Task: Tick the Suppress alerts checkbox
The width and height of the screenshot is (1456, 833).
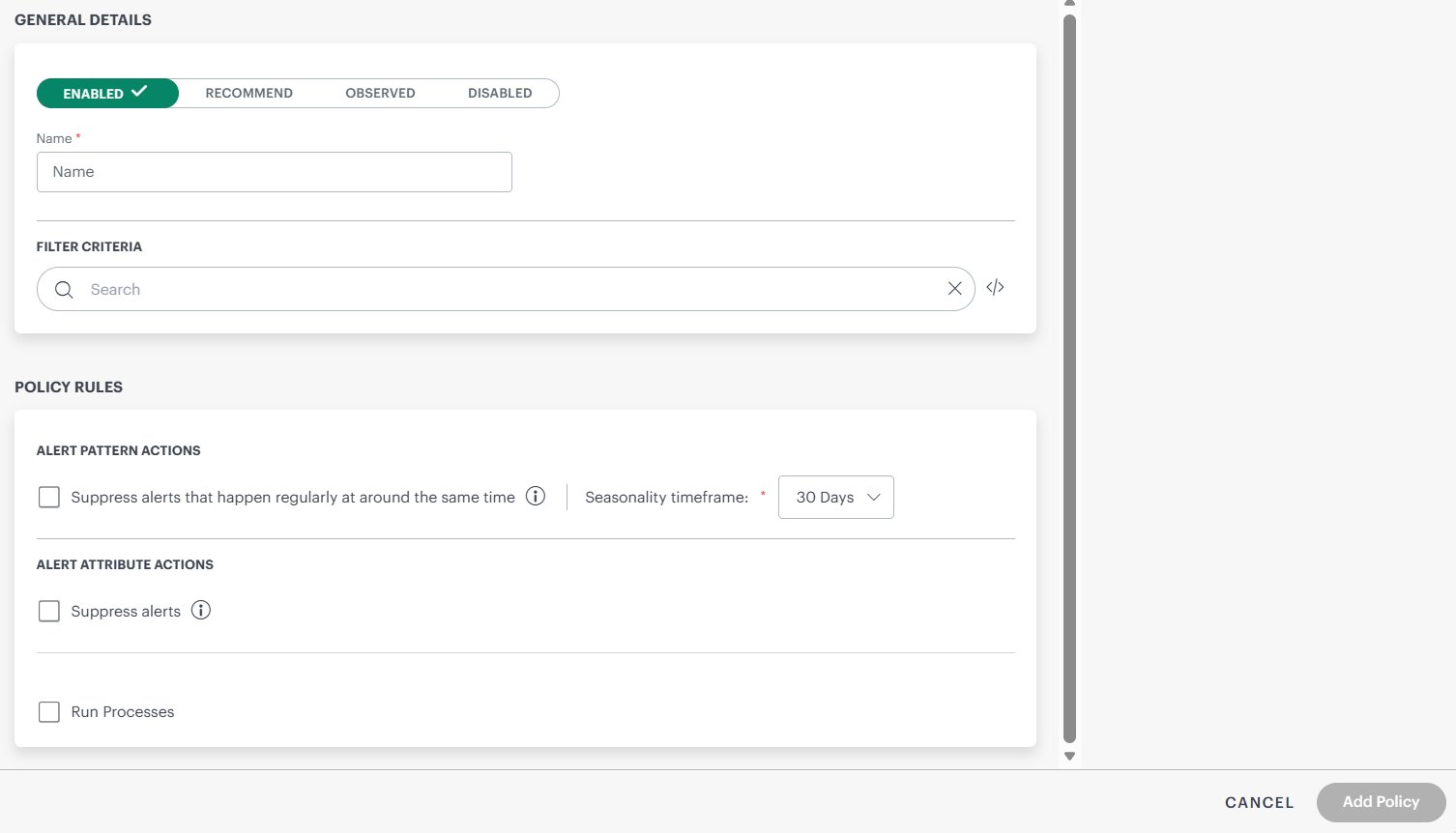Action: [x=49, y=612]
